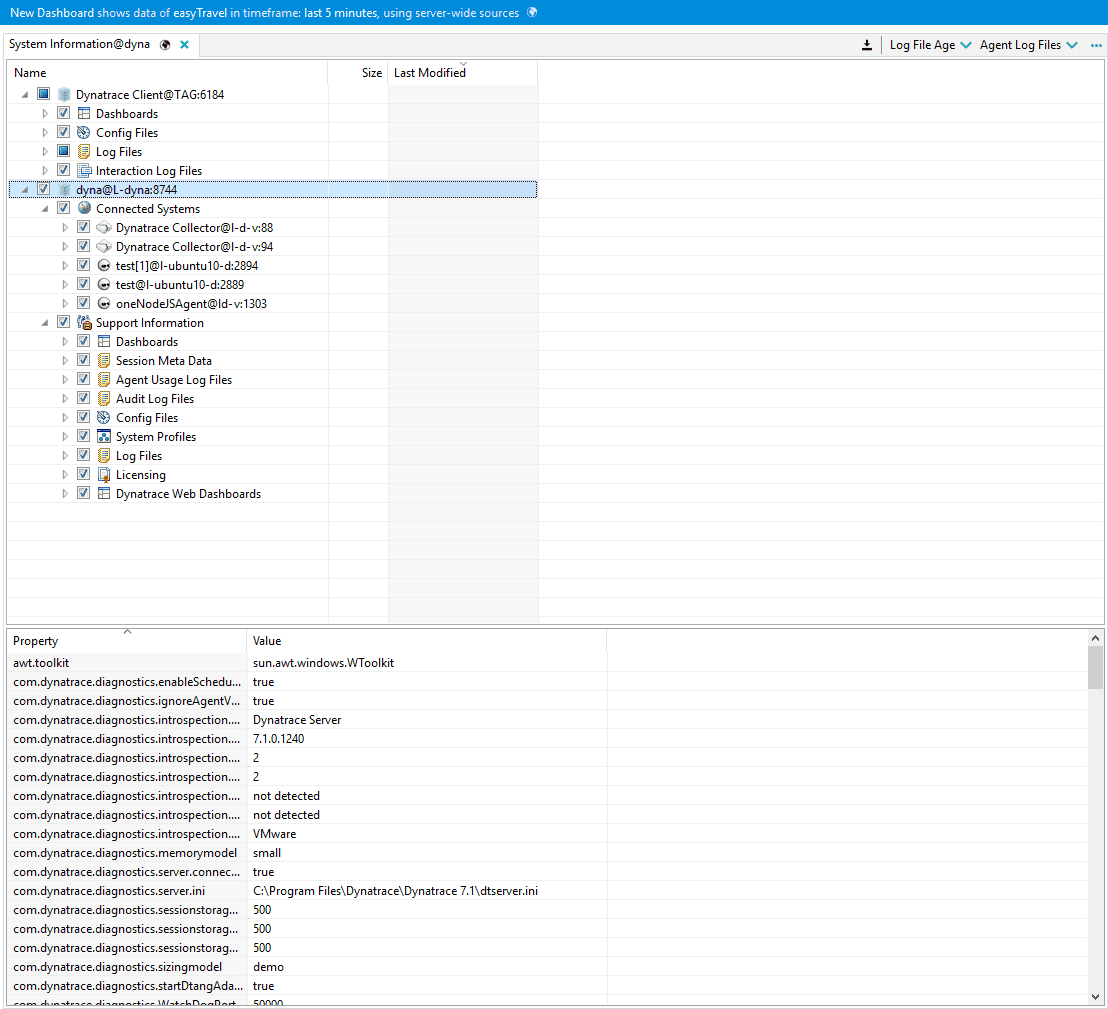Click the Dynatrace Collector@l-d-v:94 icon
The image size is (1108, 1009).
104,247
